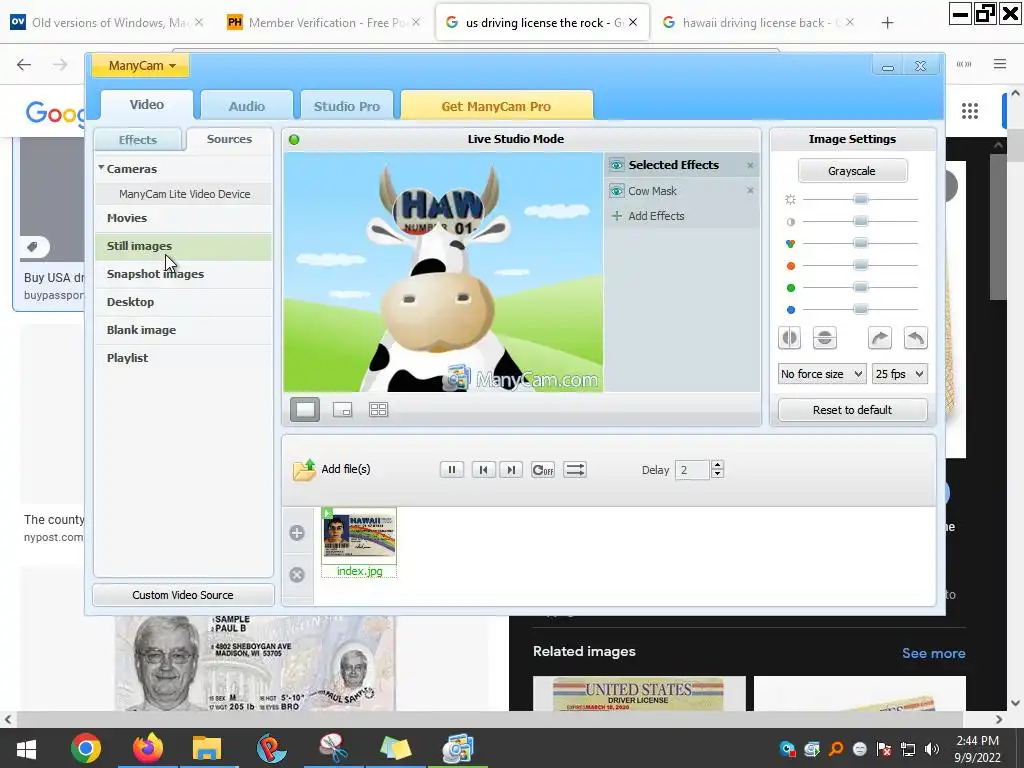The width and height of the screenshot is (1024, 768).
Task: Open the 25 fps dropdown
Action: pyautogui.click(x=899, y=374)
